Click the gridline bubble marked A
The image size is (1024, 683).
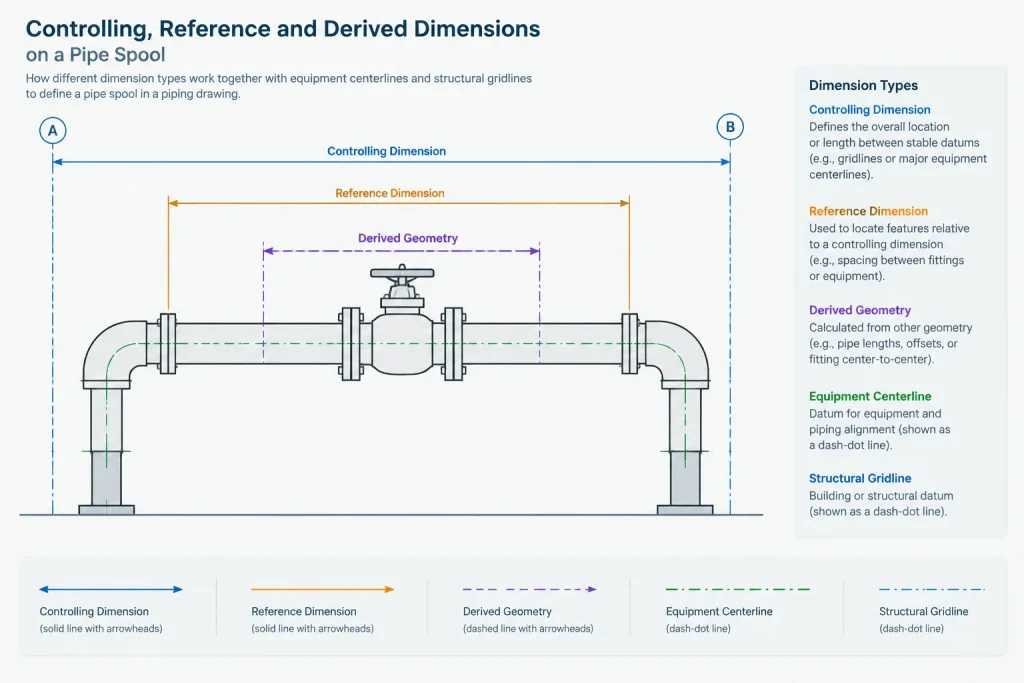click(x=53, y=131)
